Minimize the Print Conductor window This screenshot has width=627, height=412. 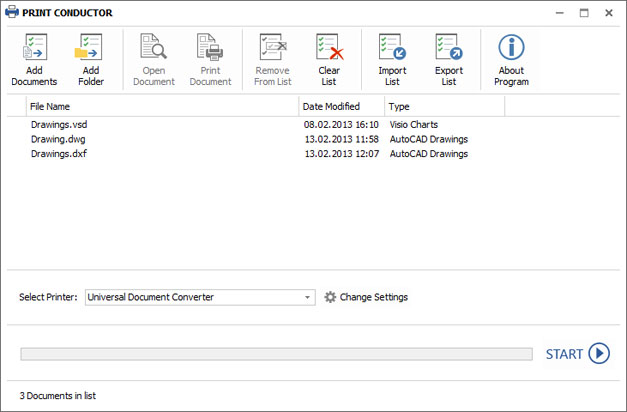click(x=560, y=13)
